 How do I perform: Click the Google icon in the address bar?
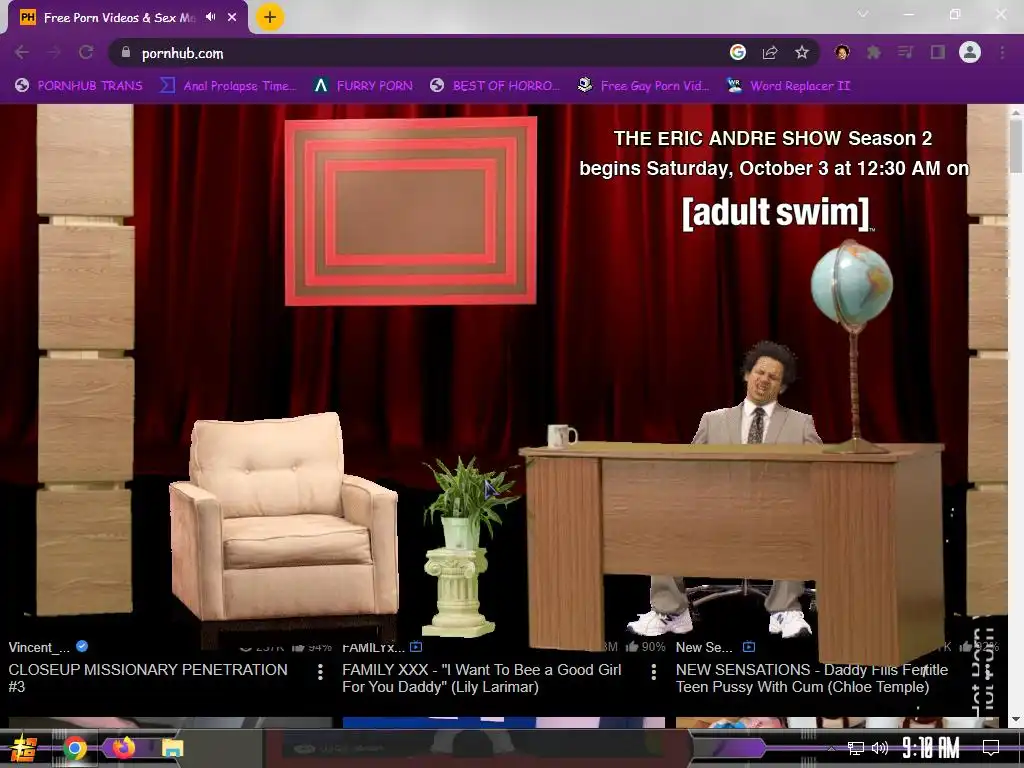(738, 53)
